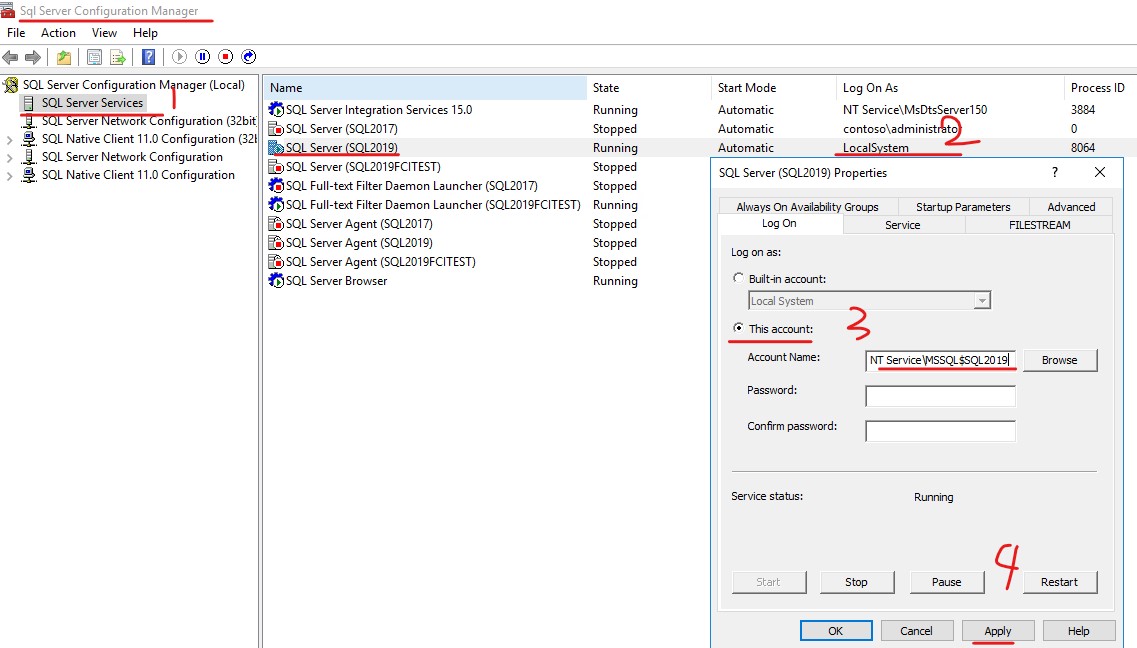Open the Local System built-in account dropdown
This screenshot has height=648, width=1137.
tap(982, 301)
